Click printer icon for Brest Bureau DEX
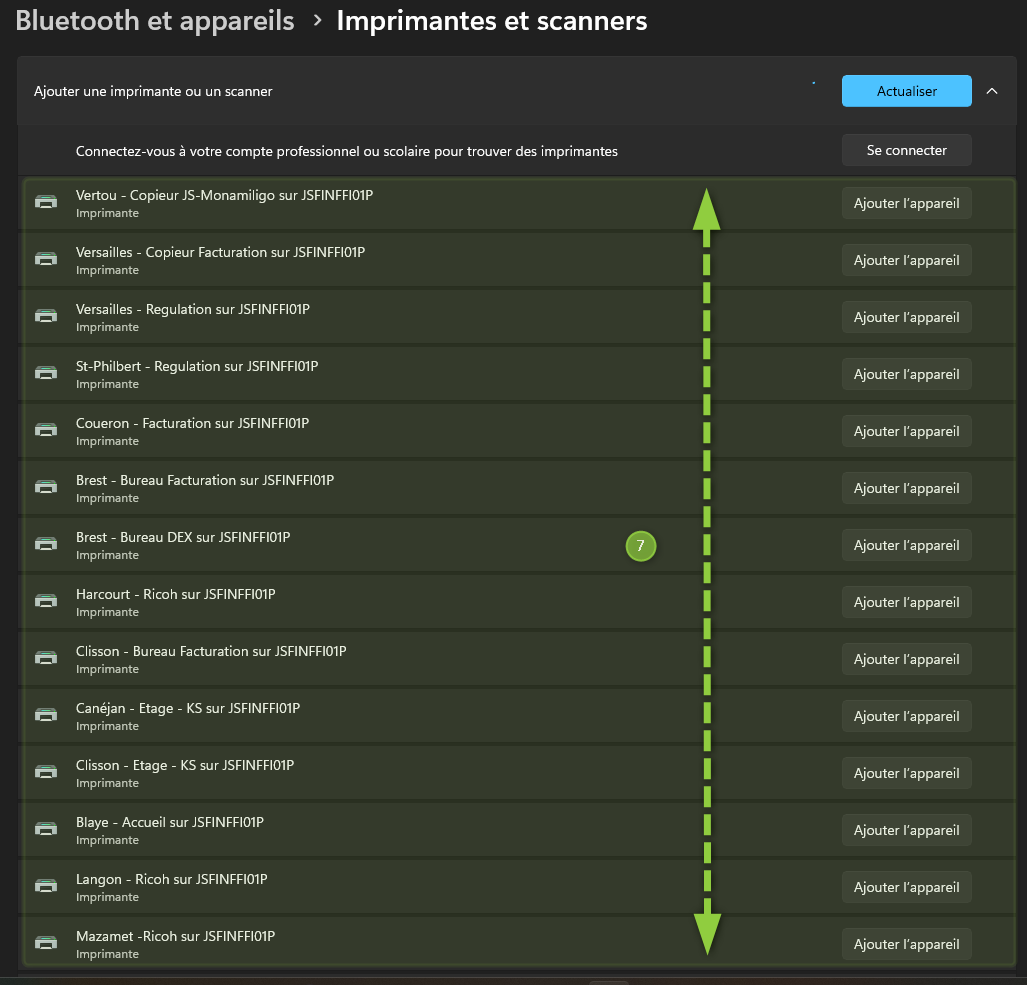1027x985 pixels. coord(46,544)
